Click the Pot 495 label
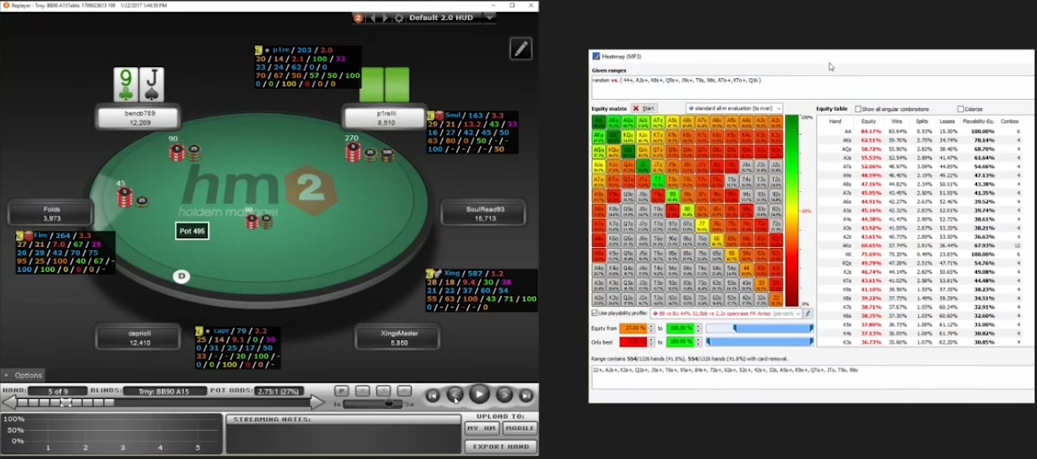Image resolution: width=1037 pixels, height=459 pixels. click(x=192, y=231)
